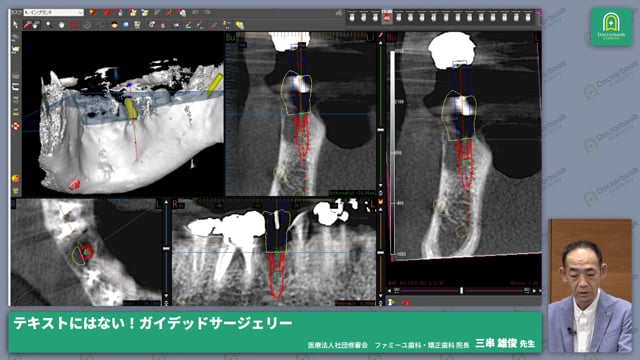Click the blue sphere rendering icon
This screenshot has height=360, width=640.
[x=126, y=25]
